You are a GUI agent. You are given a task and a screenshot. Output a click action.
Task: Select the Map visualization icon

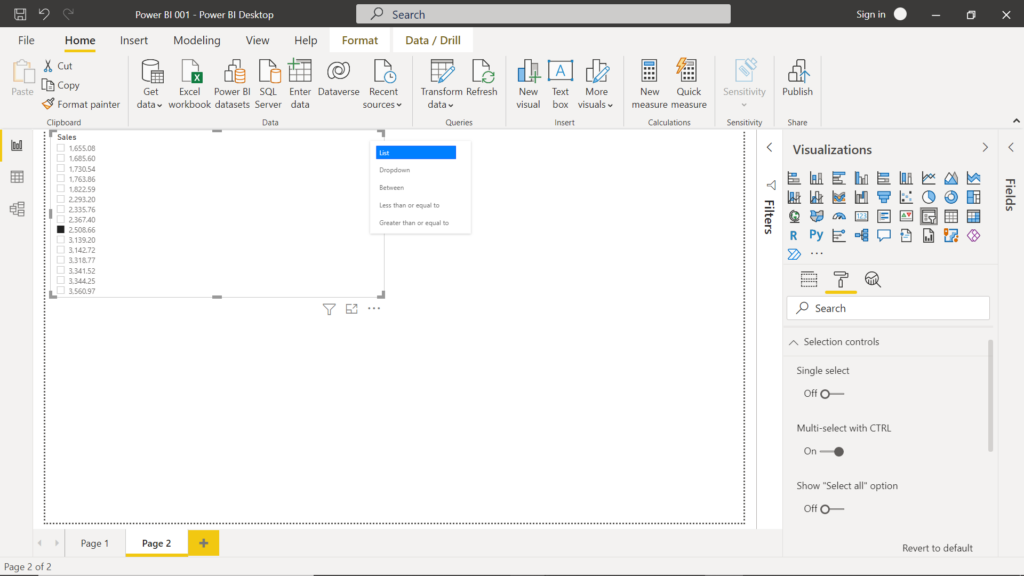tap(795, 216)
